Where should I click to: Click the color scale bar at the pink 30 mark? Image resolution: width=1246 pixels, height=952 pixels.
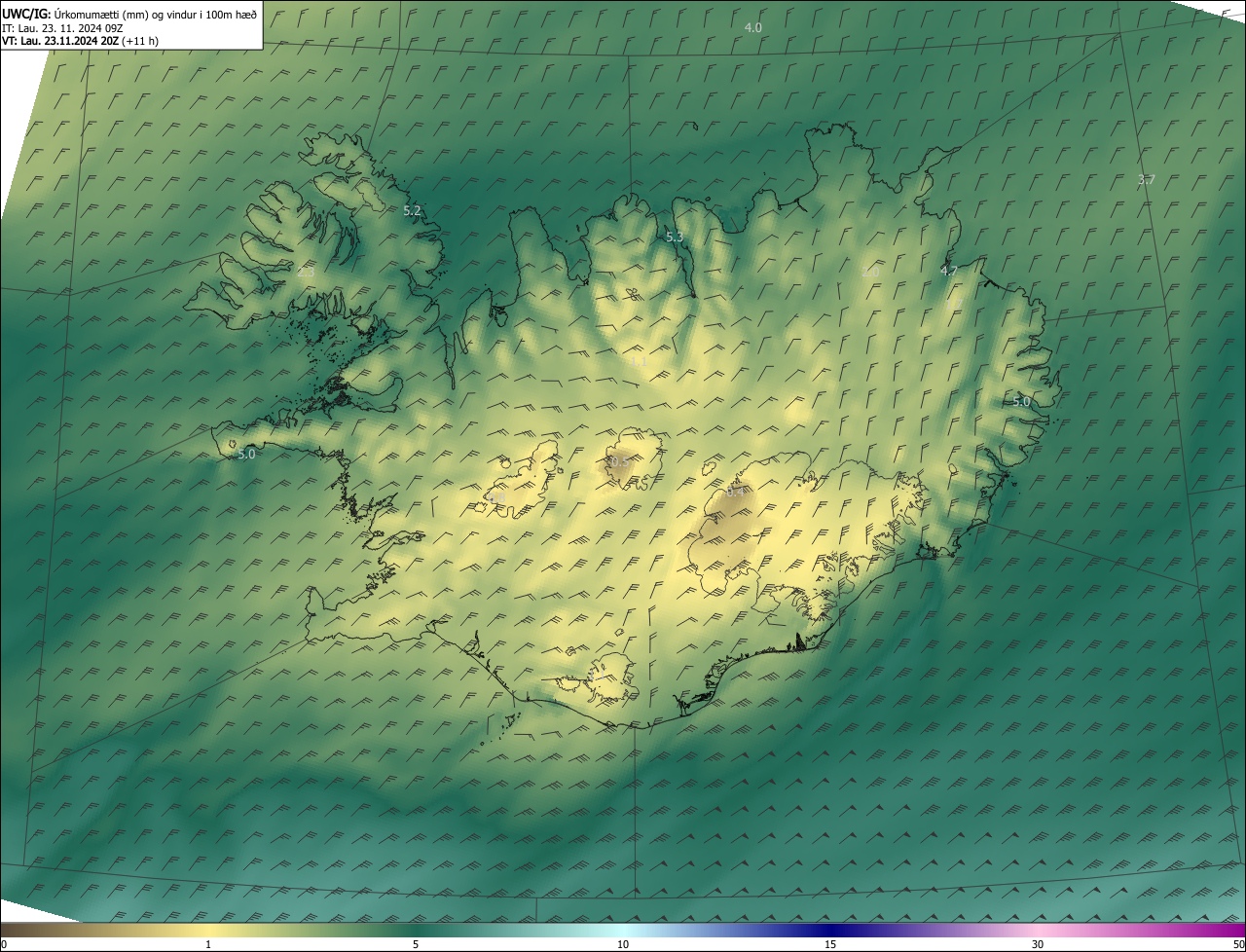click(1038, 931)
